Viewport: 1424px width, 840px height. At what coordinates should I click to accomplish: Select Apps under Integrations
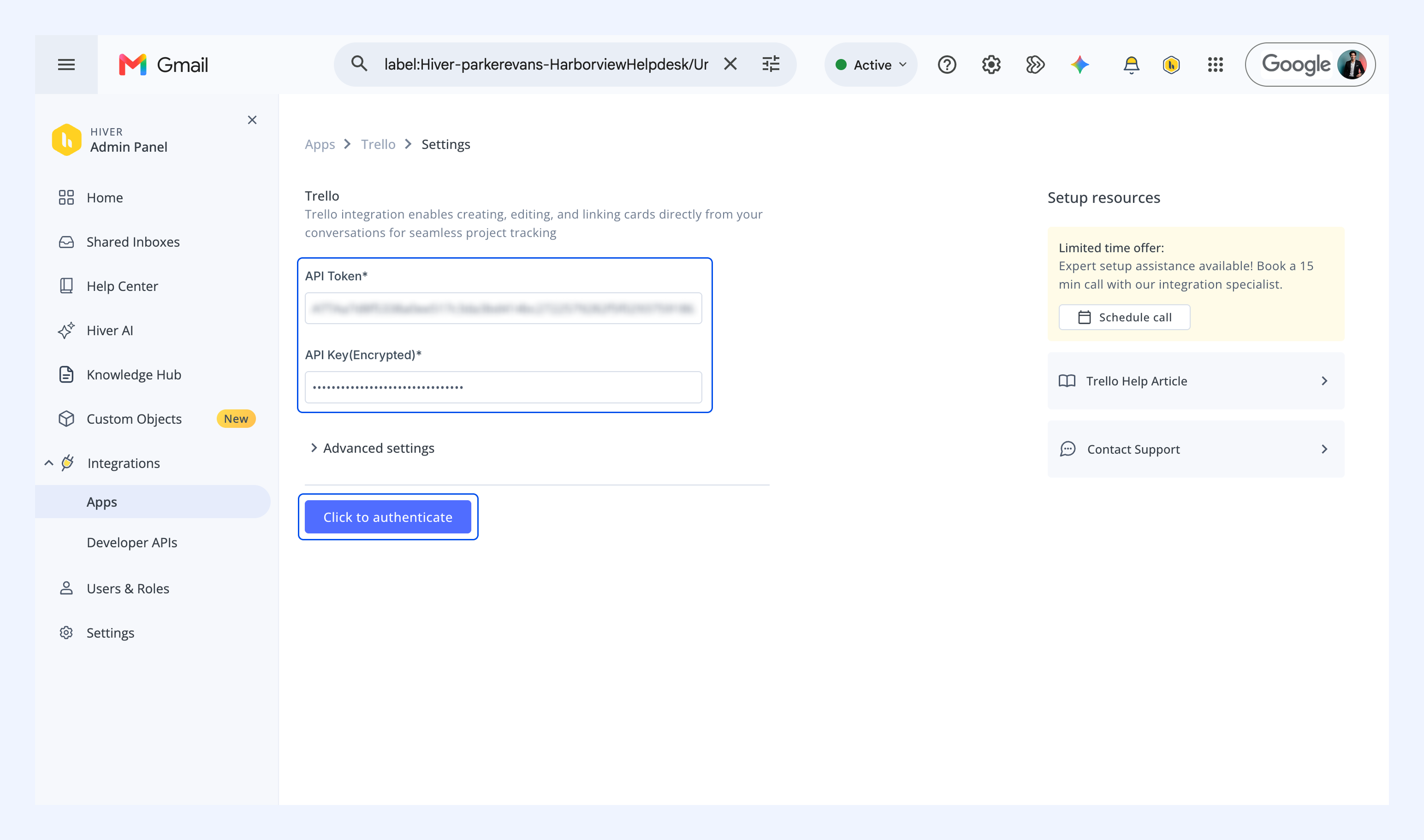[153, 502]
